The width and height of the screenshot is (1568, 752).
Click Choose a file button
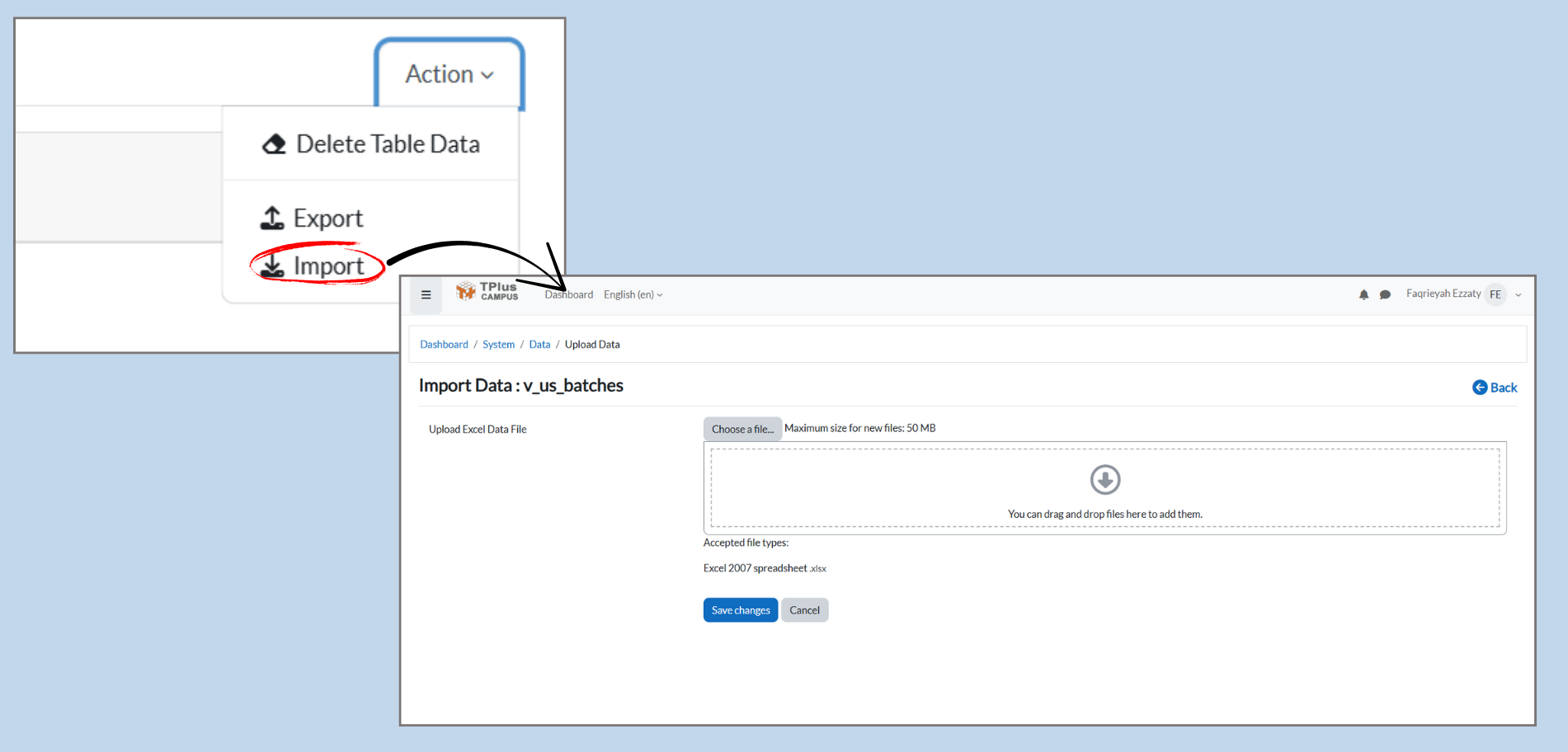point(742,430)
